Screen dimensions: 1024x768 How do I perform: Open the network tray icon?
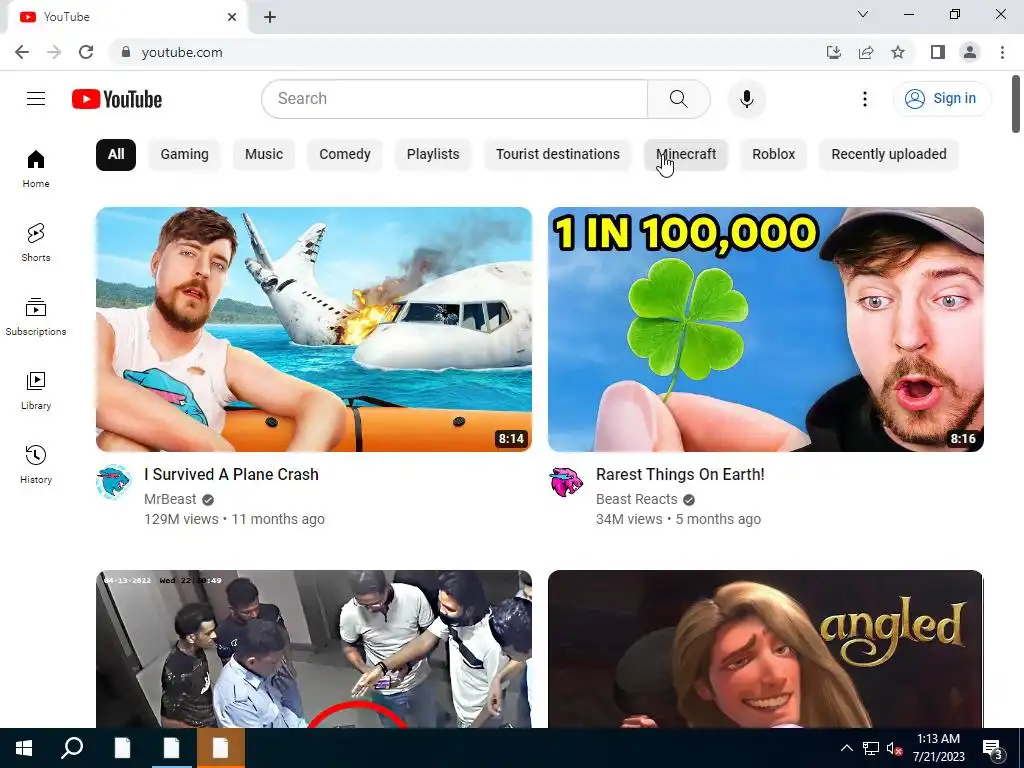871,748
